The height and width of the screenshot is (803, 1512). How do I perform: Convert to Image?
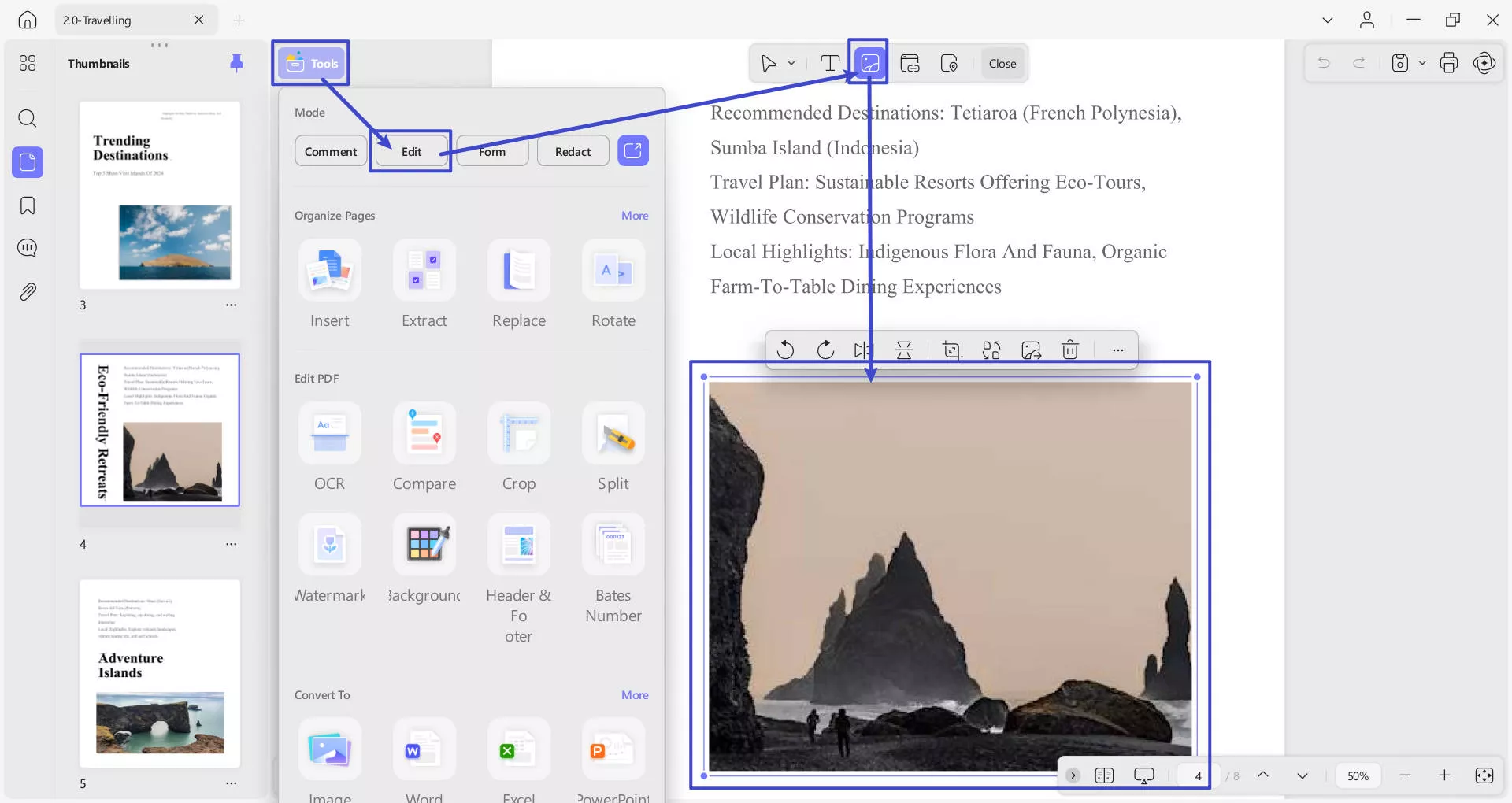(x=330, y=760)
